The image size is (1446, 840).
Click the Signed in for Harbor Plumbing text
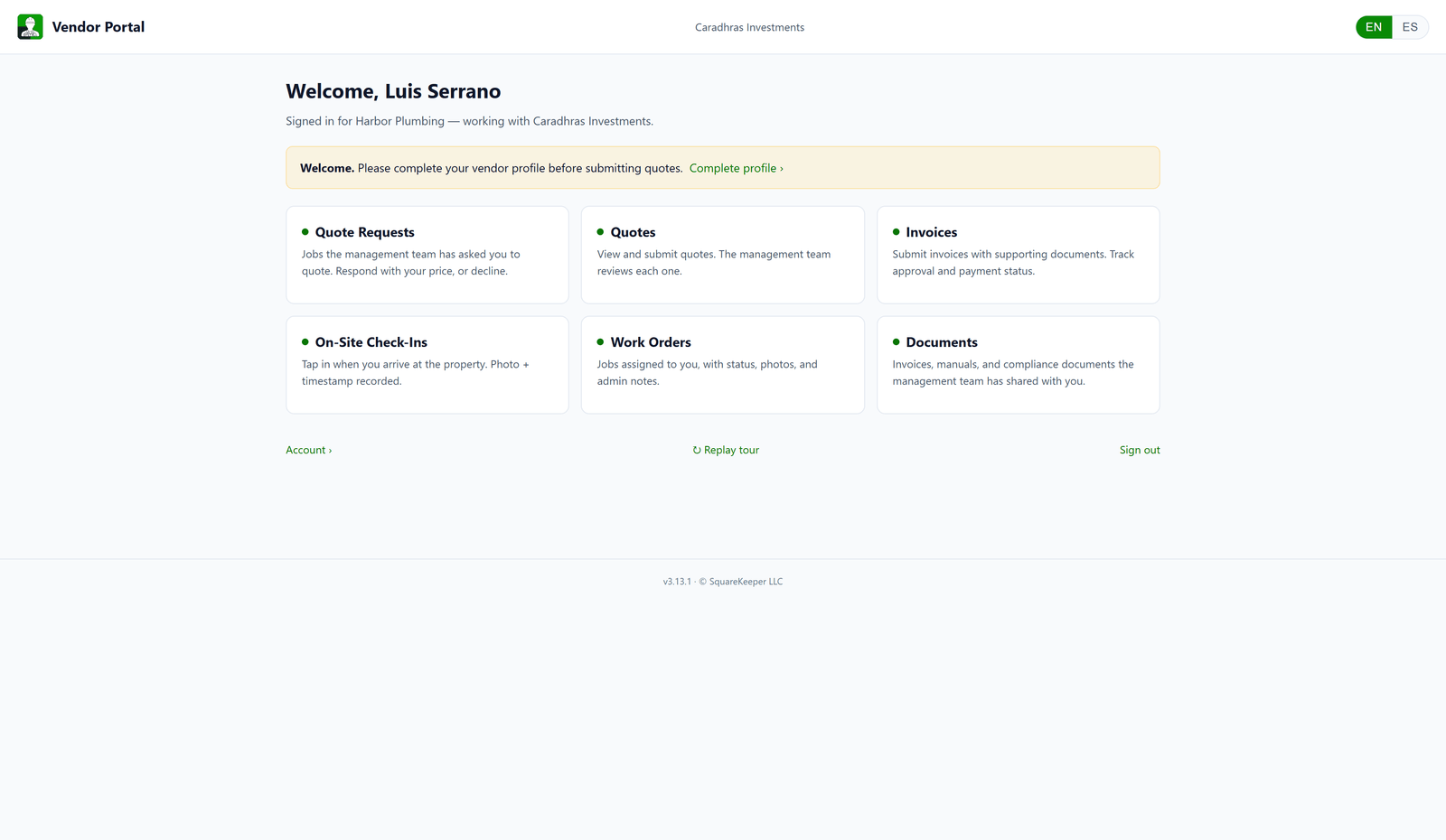click(469, 121)
